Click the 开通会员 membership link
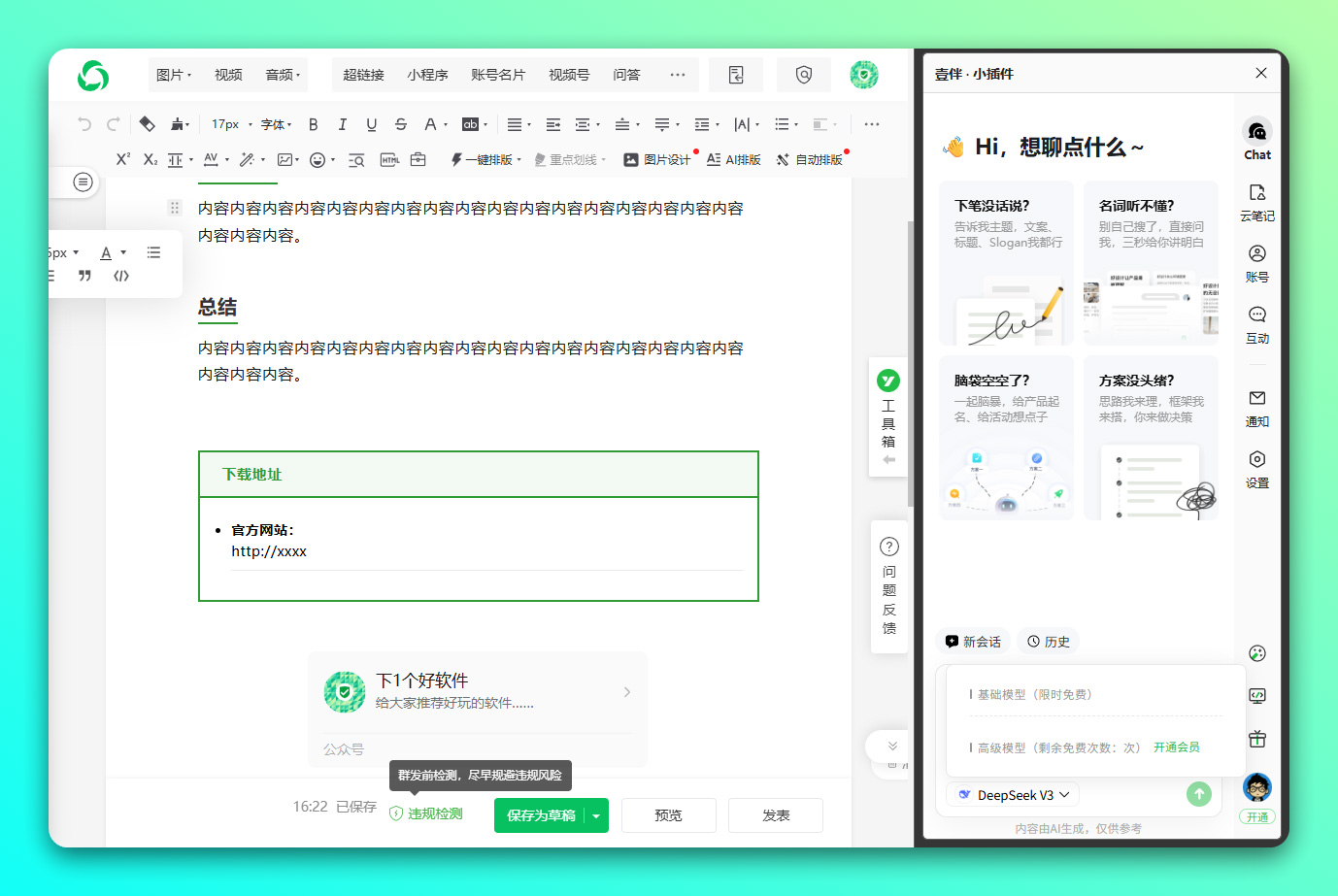The image size is (1338, 896). click(1176, 747)
